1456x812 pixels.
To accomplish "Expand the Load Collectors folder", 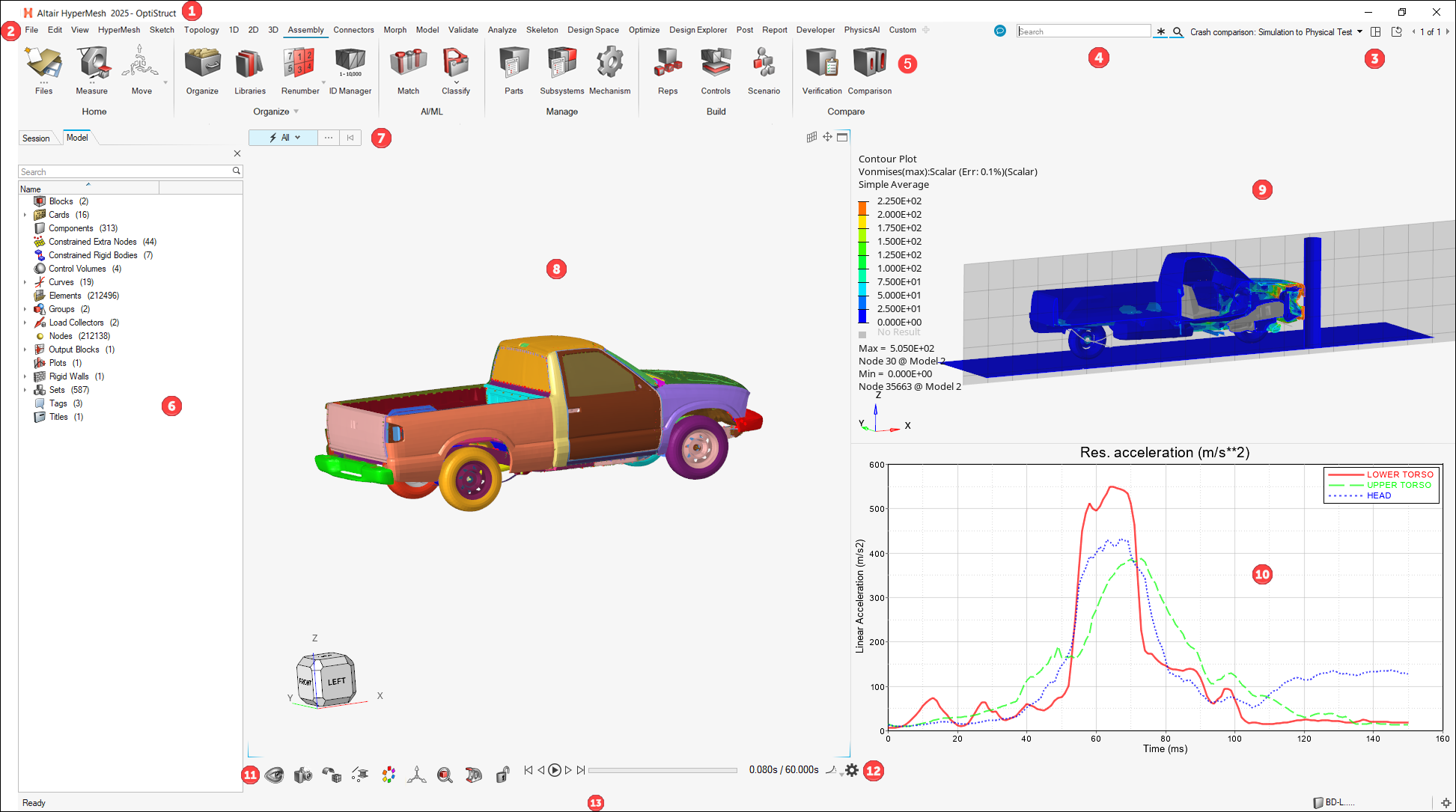I will tap(25, 323).
